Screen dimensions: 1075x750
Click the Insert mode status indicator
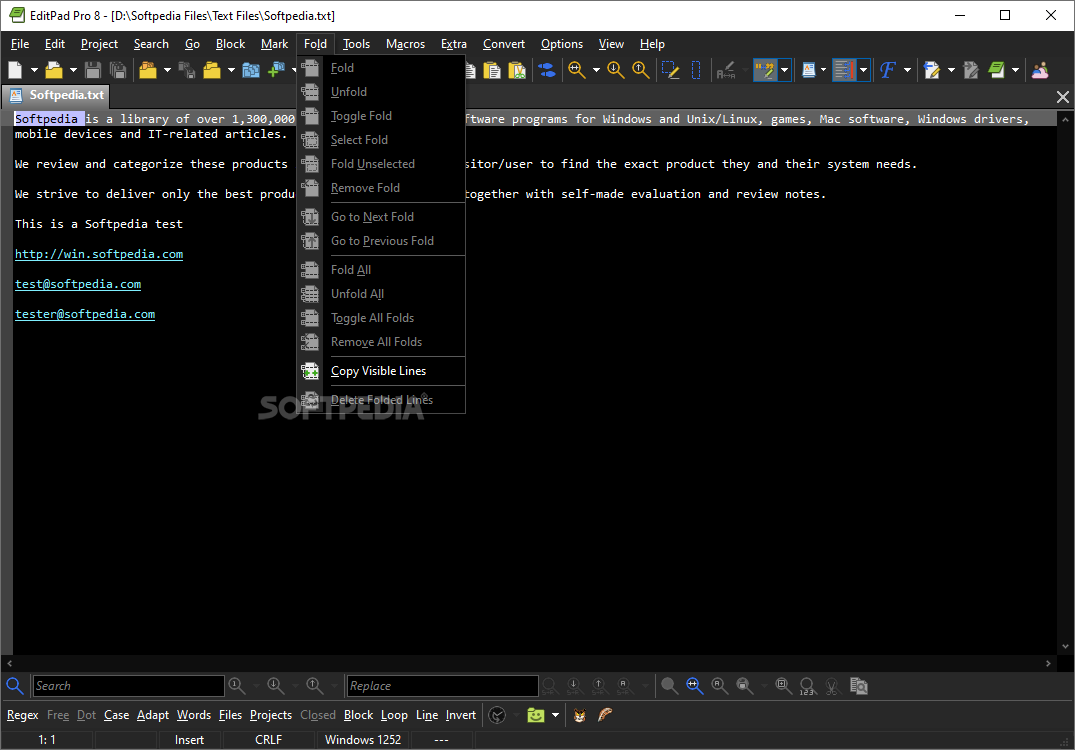click(189, 740)
